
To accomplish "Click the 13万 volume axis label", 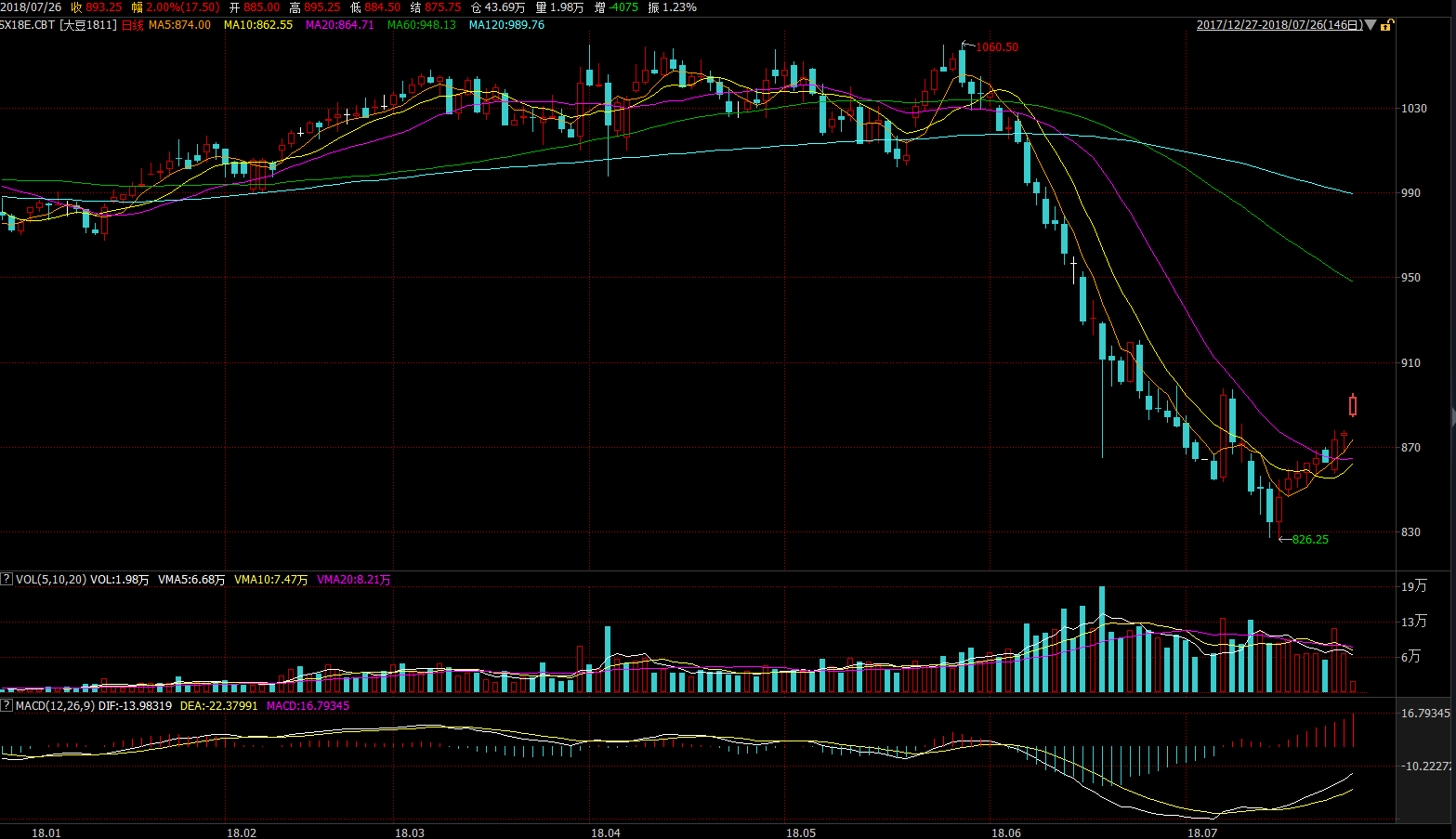I will tap(1414, 622).
